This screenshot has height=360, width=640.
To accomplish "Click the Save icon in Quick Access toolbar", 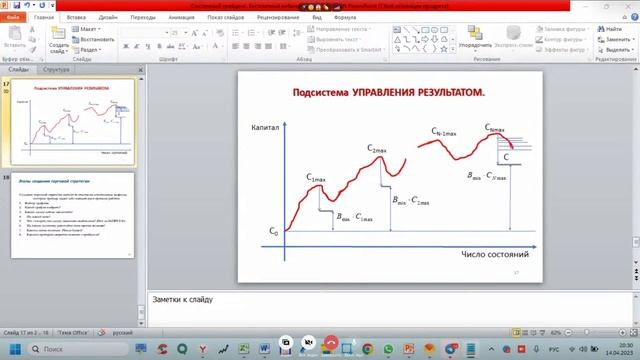I will tap(17, 5).
